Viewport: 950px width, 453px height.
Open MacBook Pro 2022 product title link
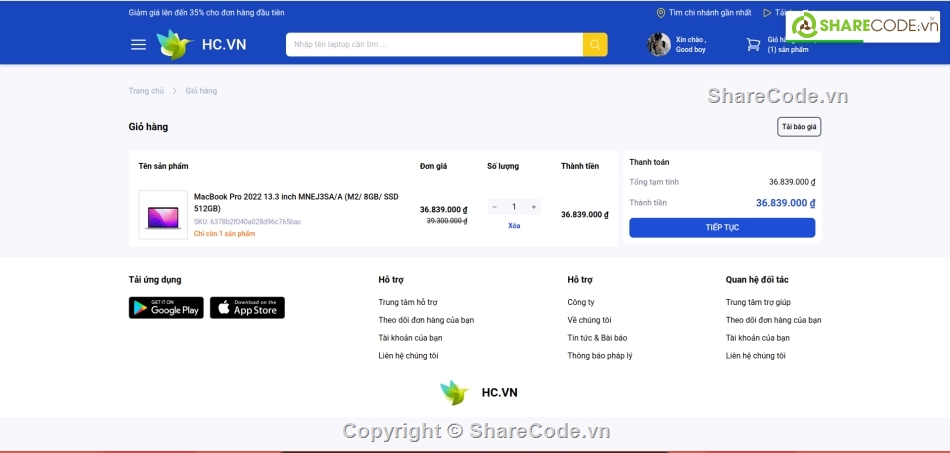(296, 202)
